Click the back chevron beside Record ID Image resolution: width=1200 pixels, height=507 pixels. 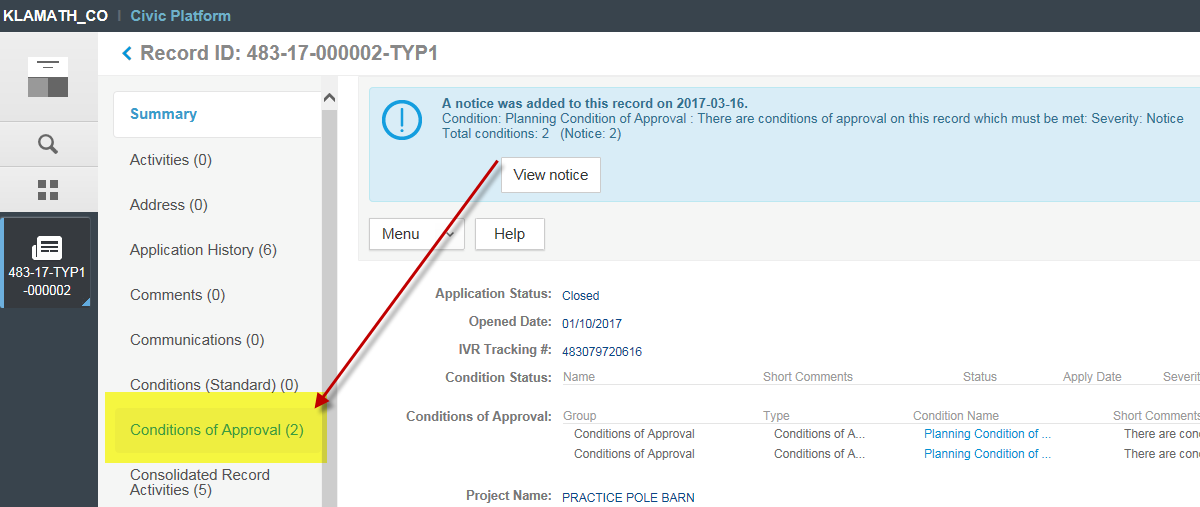(x=127, y=54)
